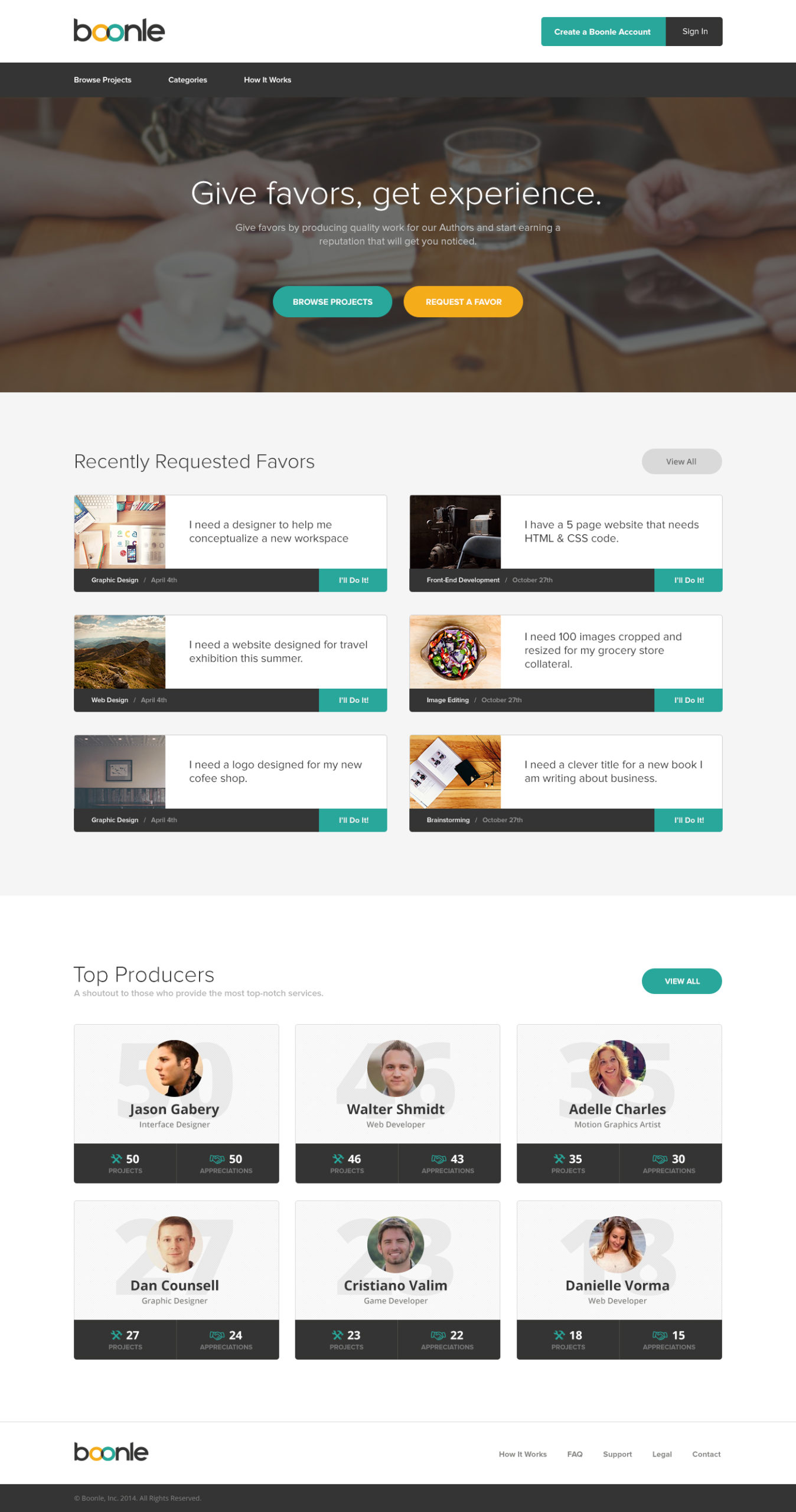Open the Support link in footer

pyautogui.click(x=617, y=1454)
